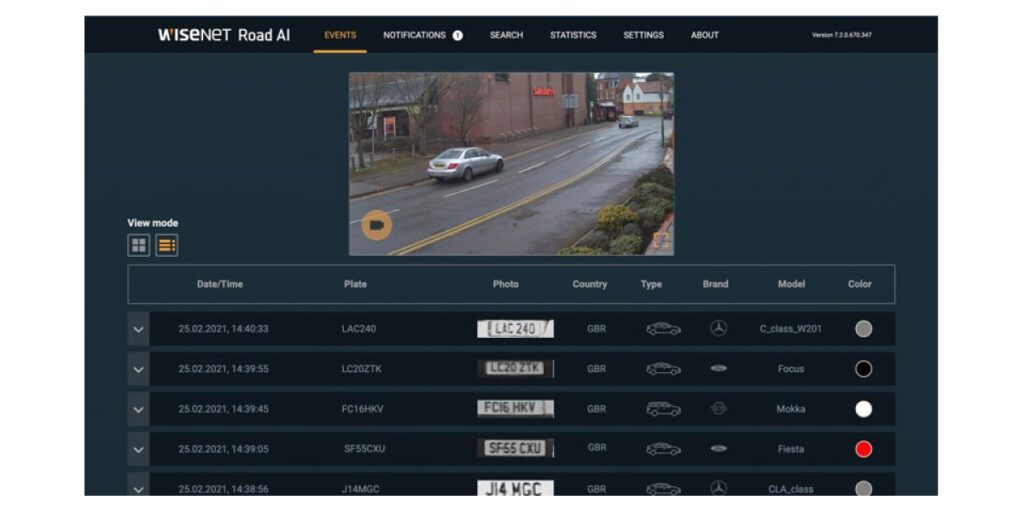Click the Opel brand logo in Mokka row
Image resolution: width=1024 pixels, height=512 pixels.
pos(718,409)
